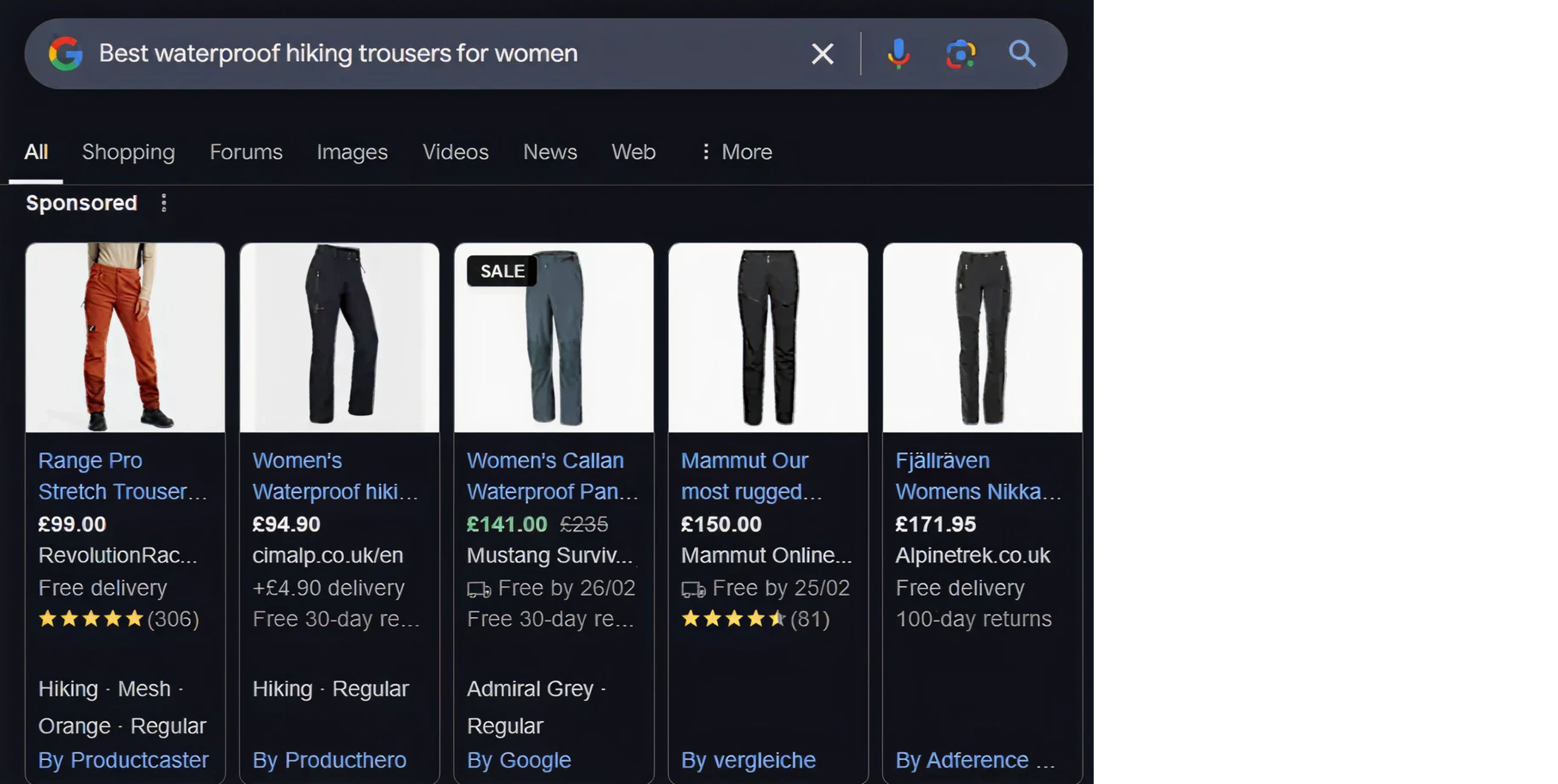Switch to the Forums tab

pyautogui.click(x=245, y=152)
